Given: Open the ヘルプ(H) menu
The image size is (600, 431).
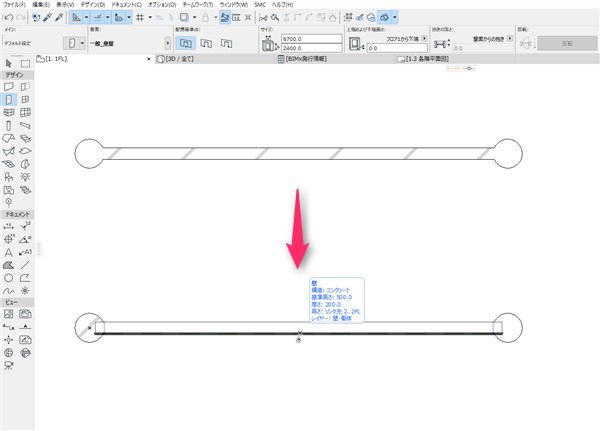Looking at the screenshot, I should coord(282,5).
